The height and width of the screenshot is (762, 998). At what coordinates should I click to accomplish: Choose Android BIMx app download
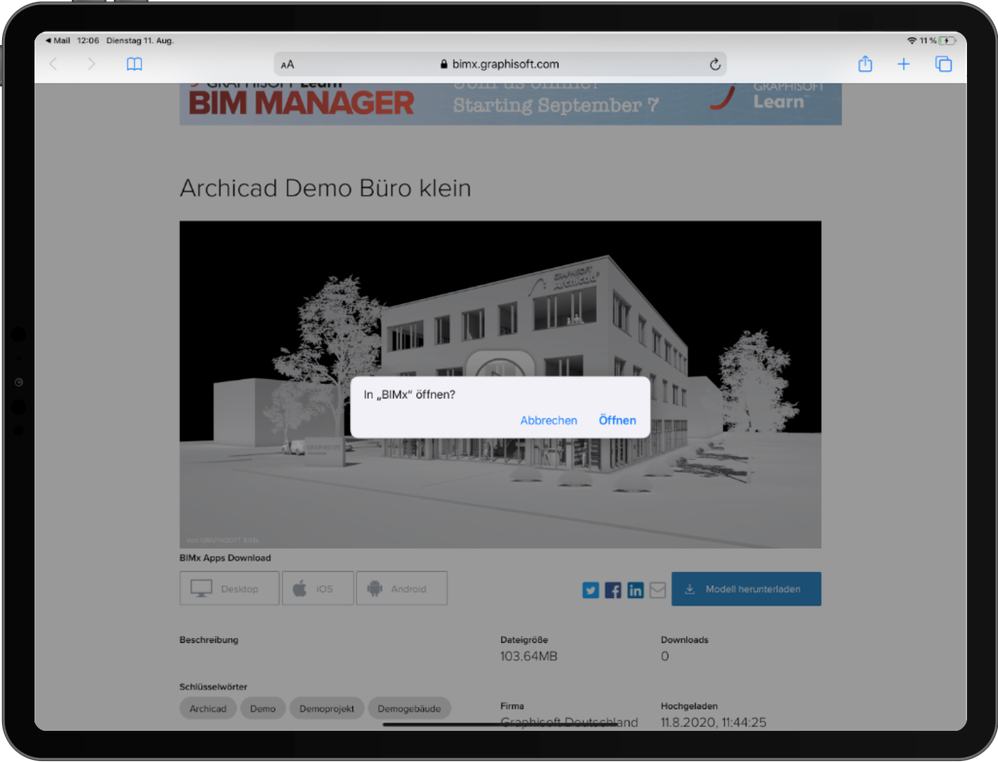click(x=402, y=588)
